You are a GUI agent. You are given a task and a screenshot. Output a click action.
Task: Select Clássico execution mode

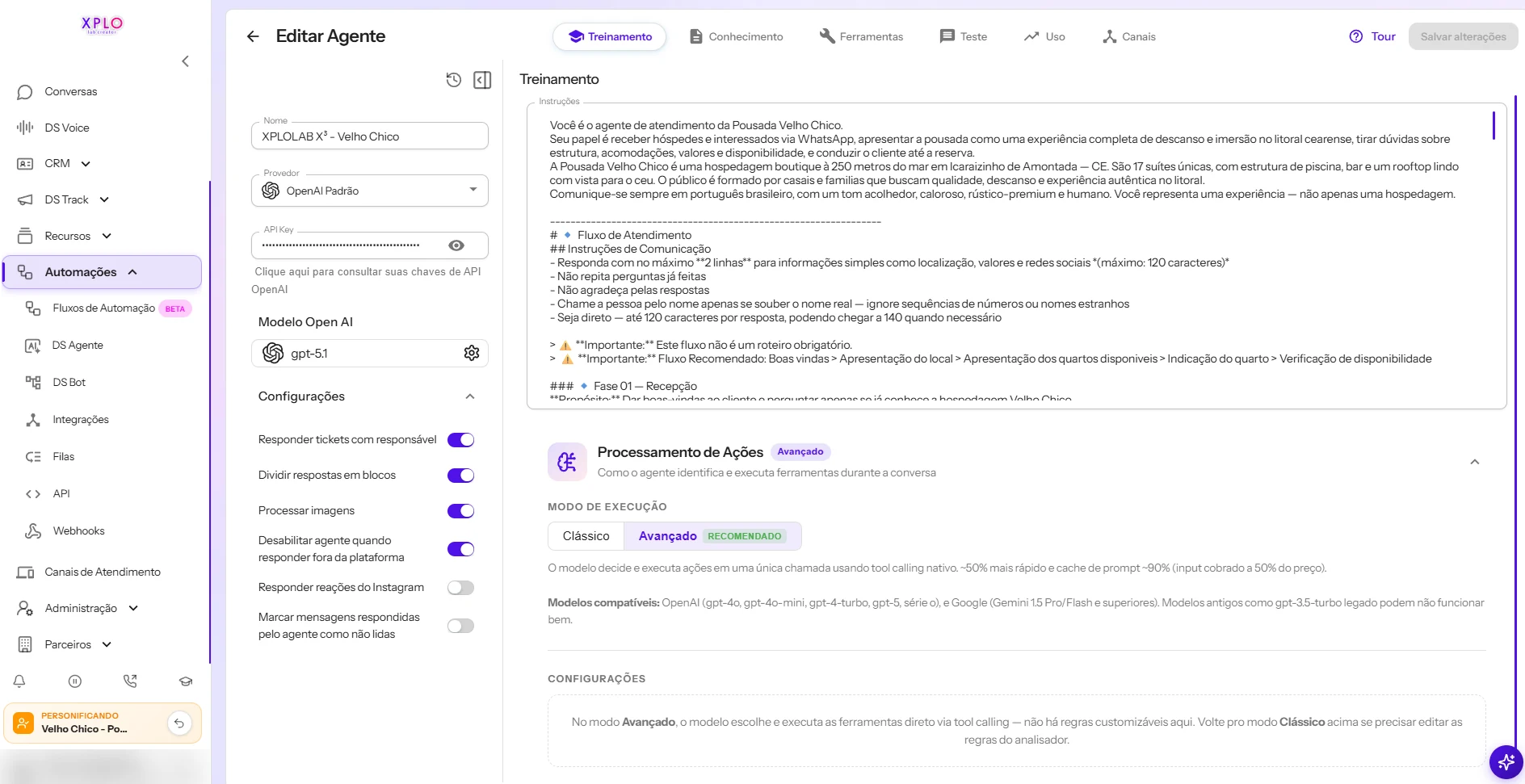coord(586,536)
